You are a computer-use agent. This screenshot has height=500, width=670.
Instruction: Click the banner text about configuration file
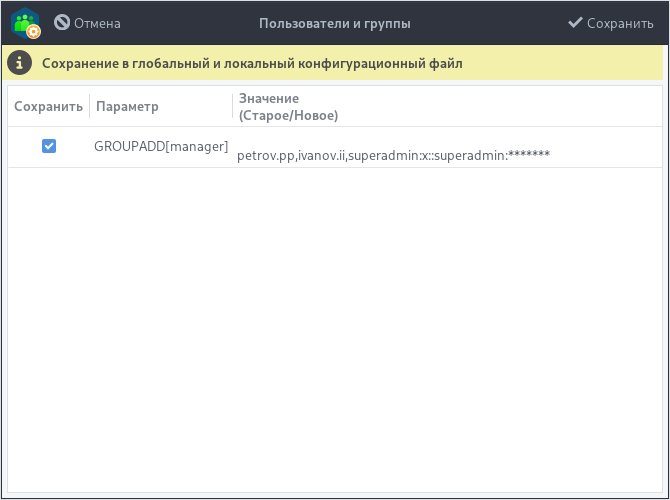pos(252,64)
